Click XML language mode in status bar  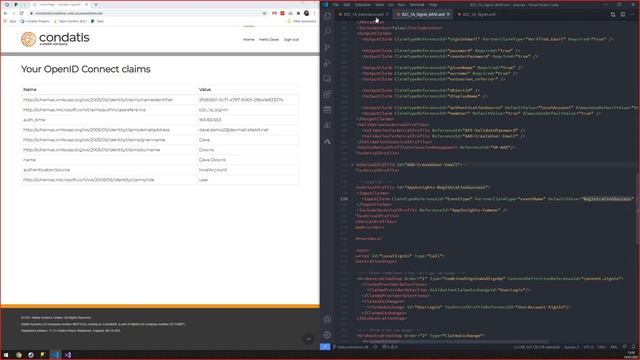(614, 347)
